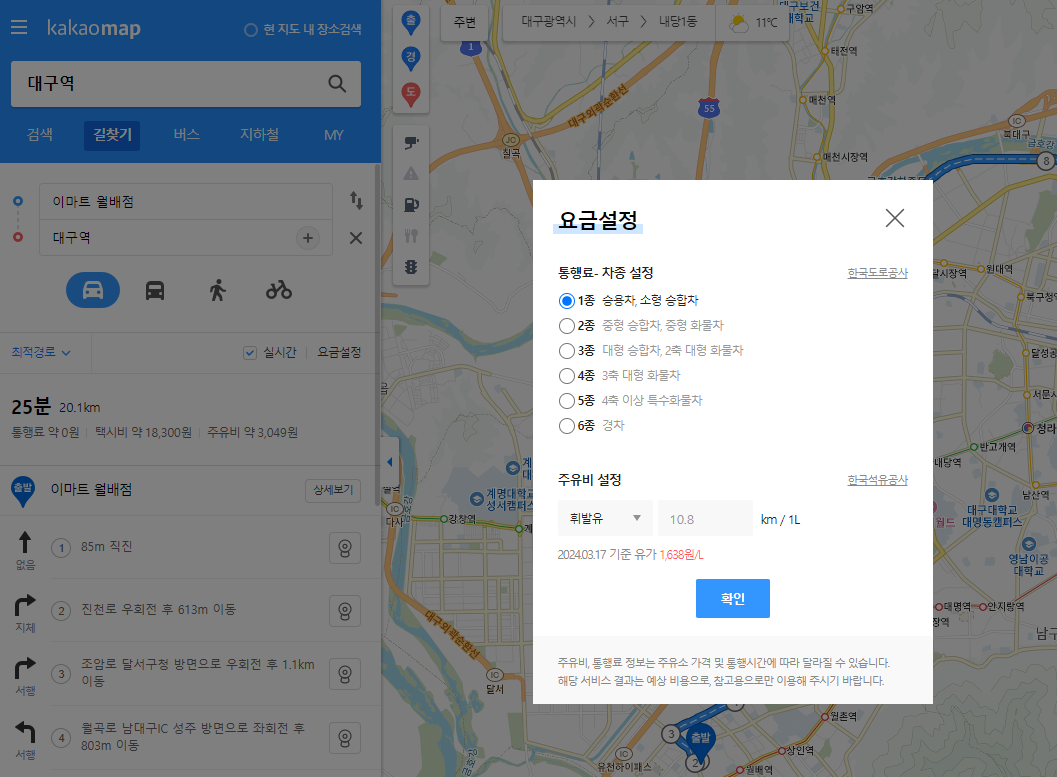Click 상세보기 details button

click(x=333, y=490)
